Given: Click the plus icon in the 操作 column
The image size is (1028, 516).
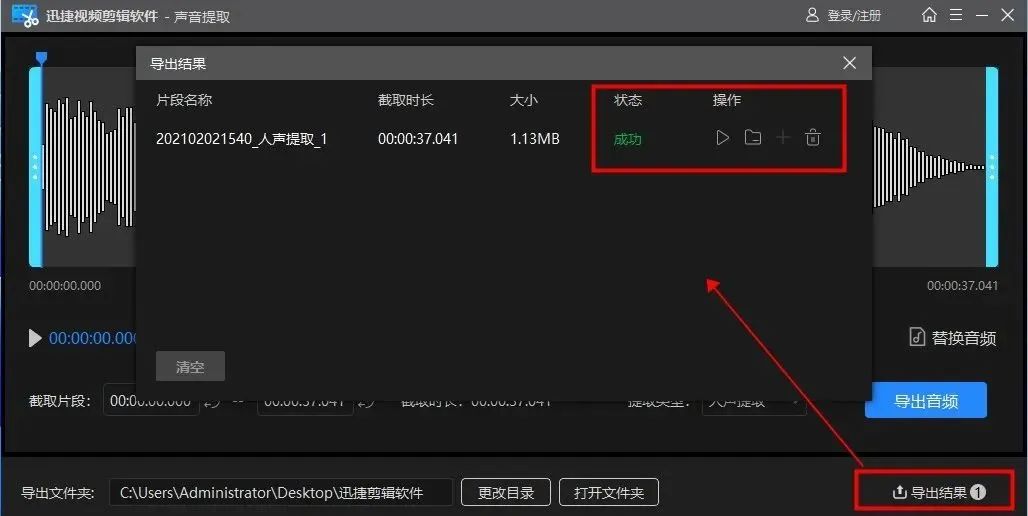Looking at the screenshot, I should pos(783,138).
